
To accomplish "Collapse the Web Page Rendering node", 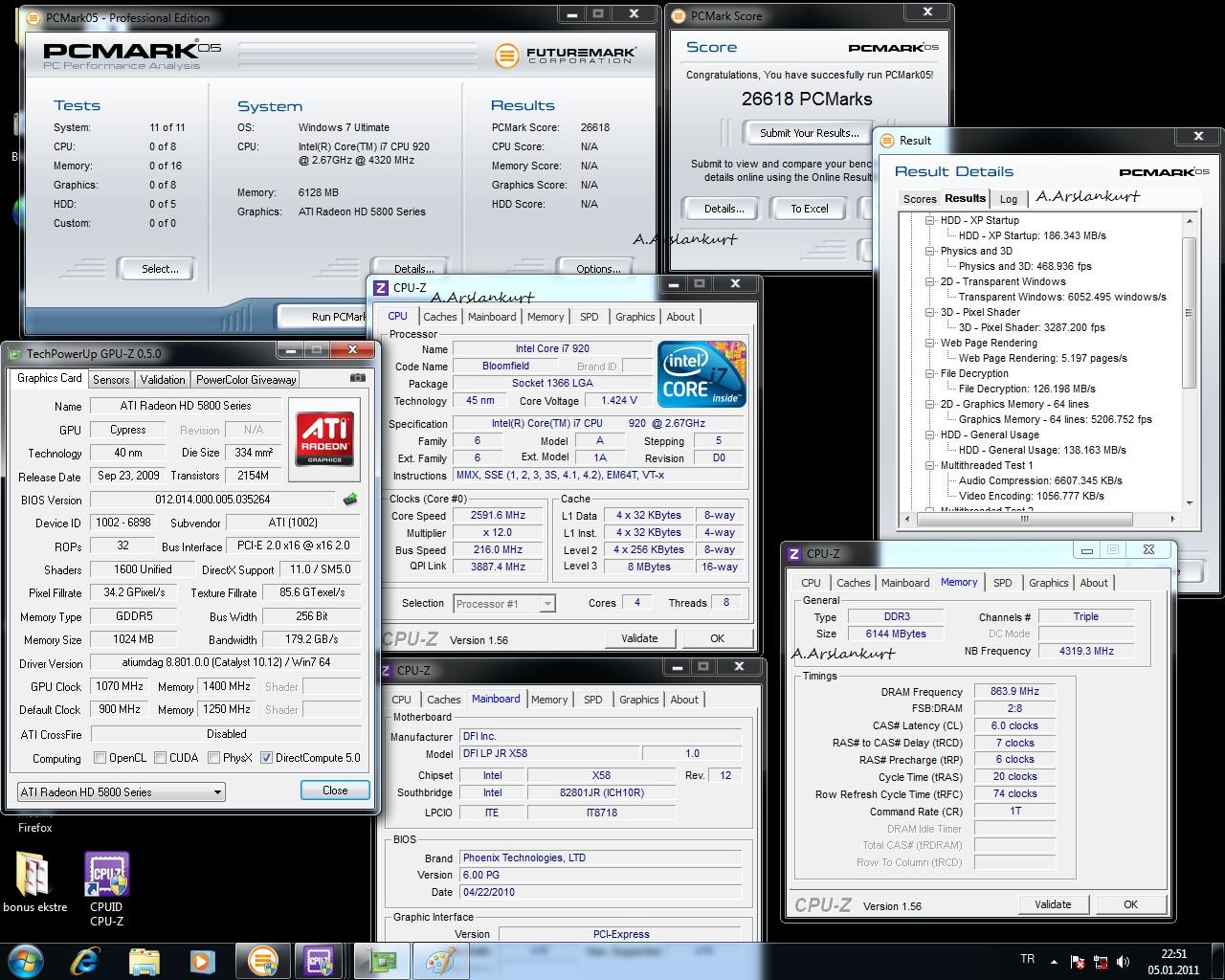I will [929, 343].
